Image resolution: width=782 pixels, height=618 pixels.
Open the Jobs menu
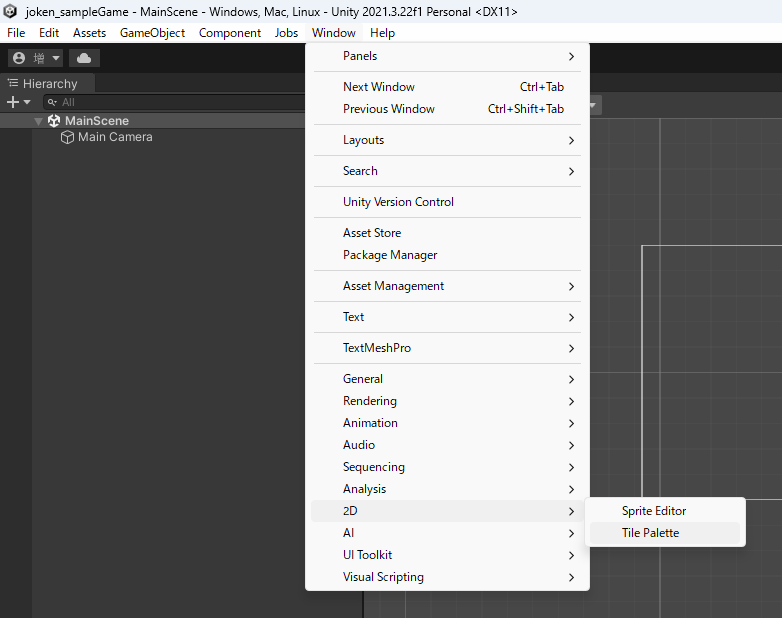(286, 33)
